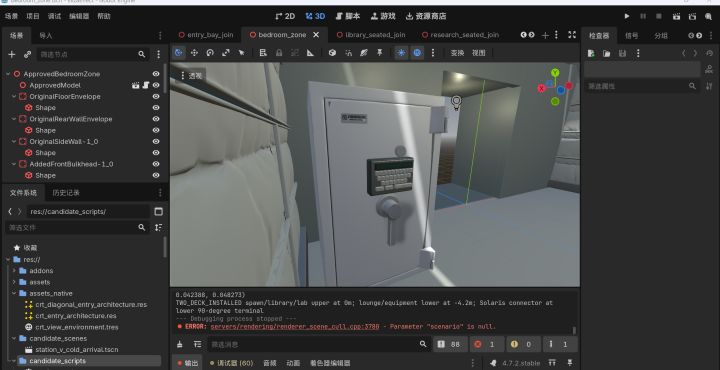Open the 项目 menu

pos(33,16)
